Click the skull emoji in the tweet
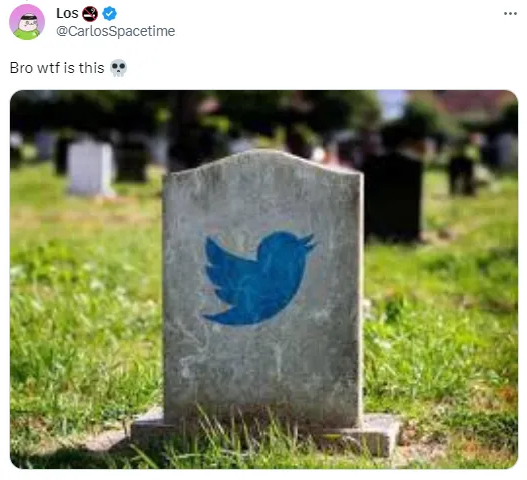Image resolution: width=527 pixels, height=480 pixels. click(x=119, y=68)
